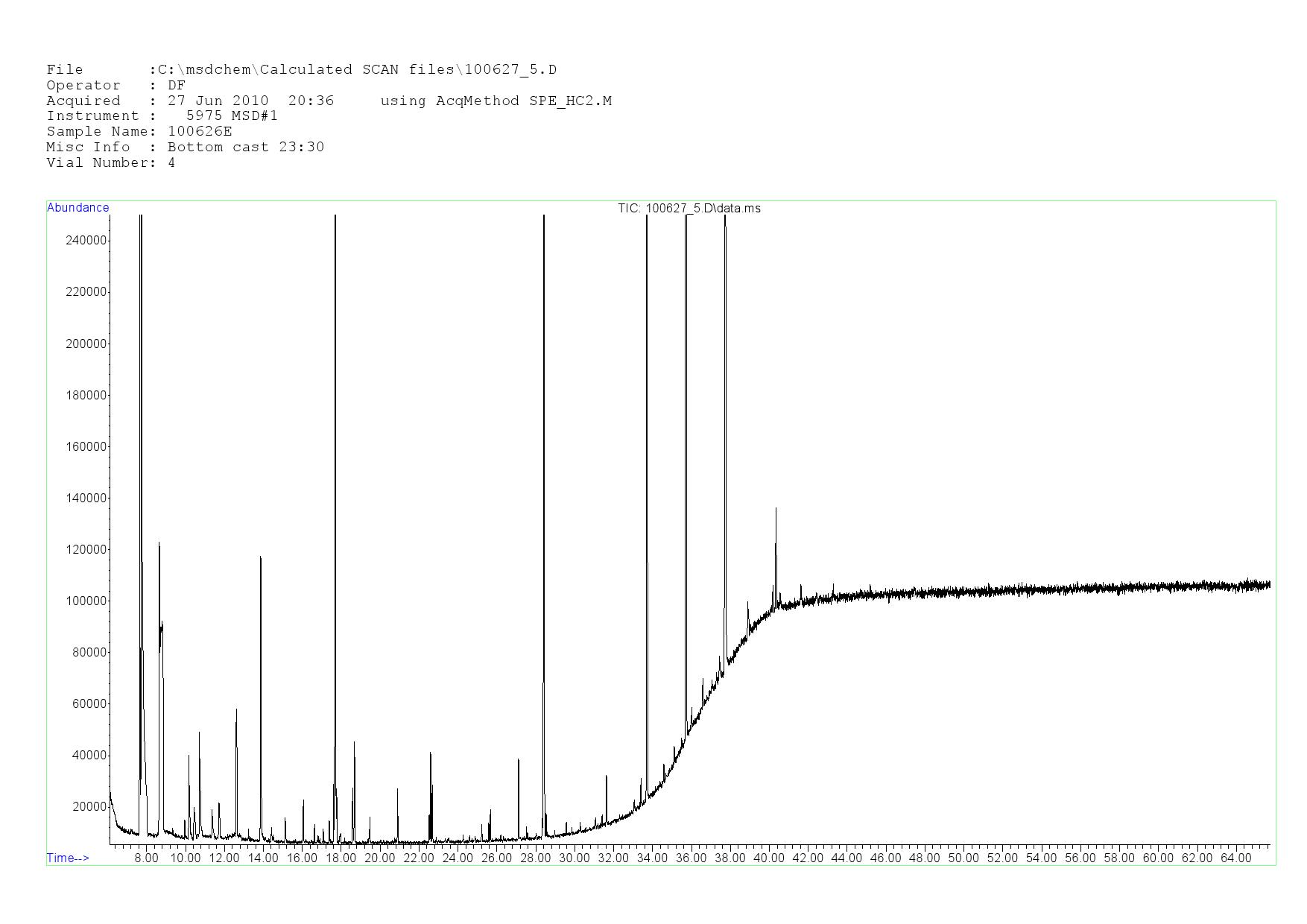Click the 50.00 time axis label
Viewport: 1307px width, 924px height.
coord(963,858)
